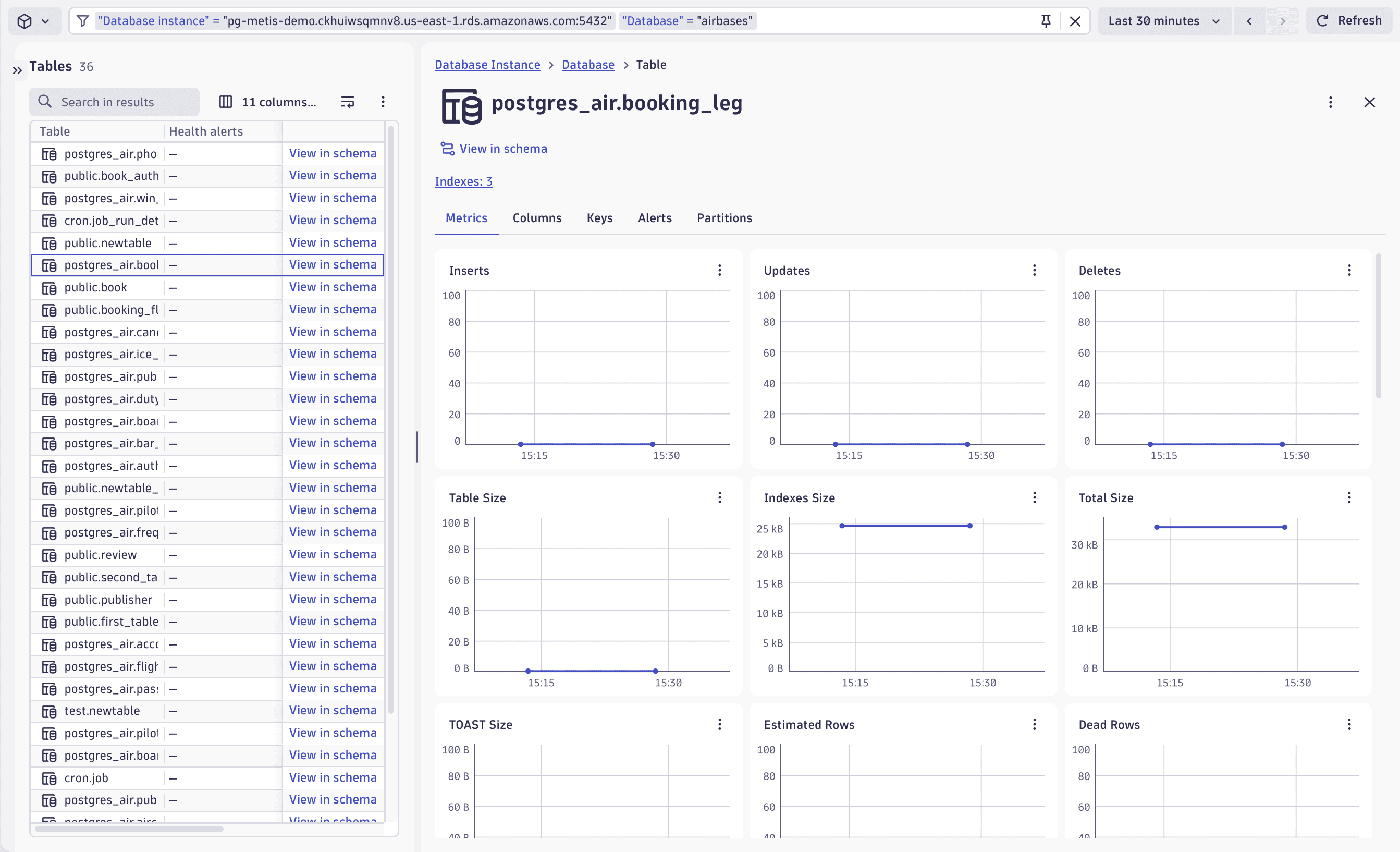Viewport: 1400px width, 852px height.
Task: Click the Database breadcrumb link
Action: 588,65
